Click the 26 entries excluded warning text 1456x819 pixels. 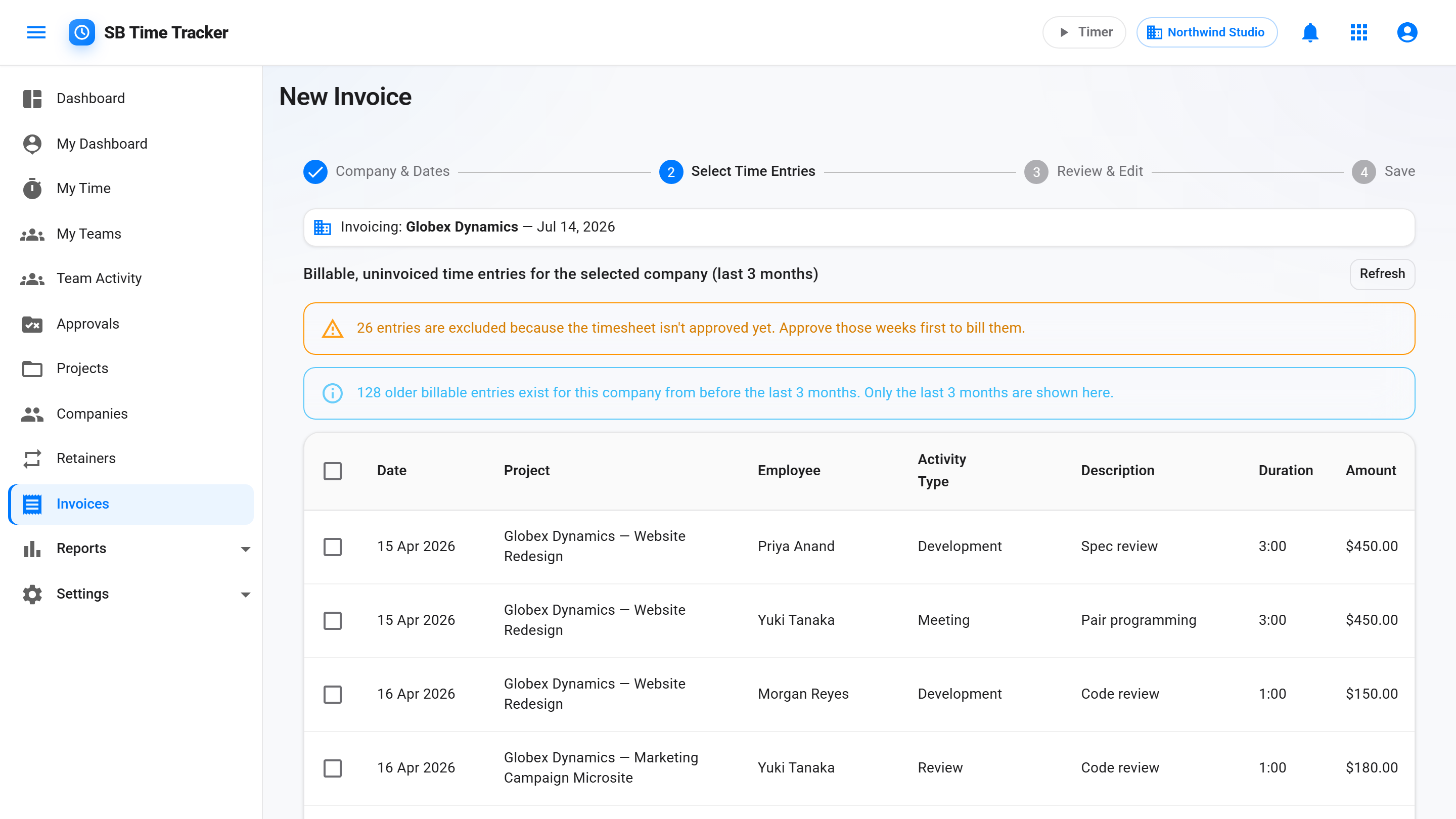tap(691, 329)
